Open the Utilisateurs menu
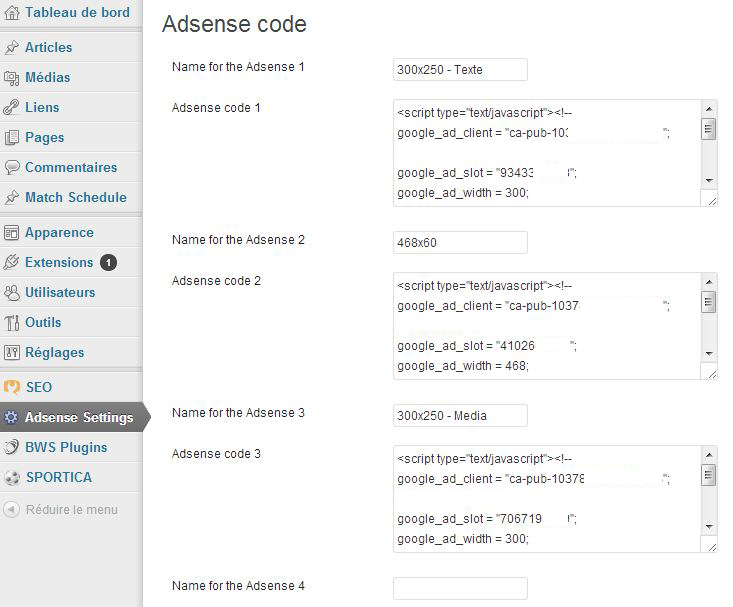733x607 pixels. (x=71, y=292)
